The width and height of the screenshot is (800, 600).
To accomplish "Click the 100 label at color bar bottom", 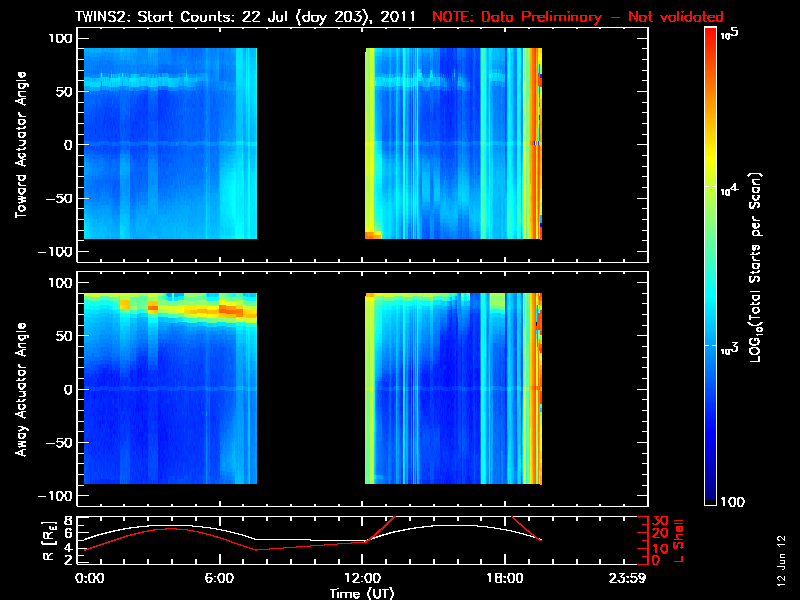I will point(732,502).
